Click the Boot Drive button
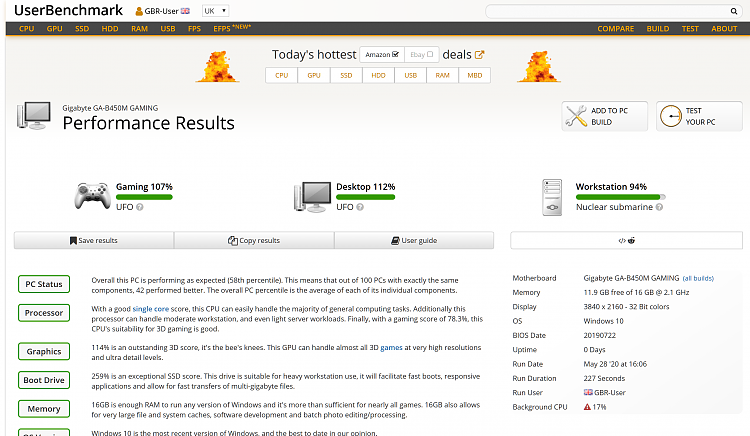The image size is (750, 436). click(x=44, y=380)
